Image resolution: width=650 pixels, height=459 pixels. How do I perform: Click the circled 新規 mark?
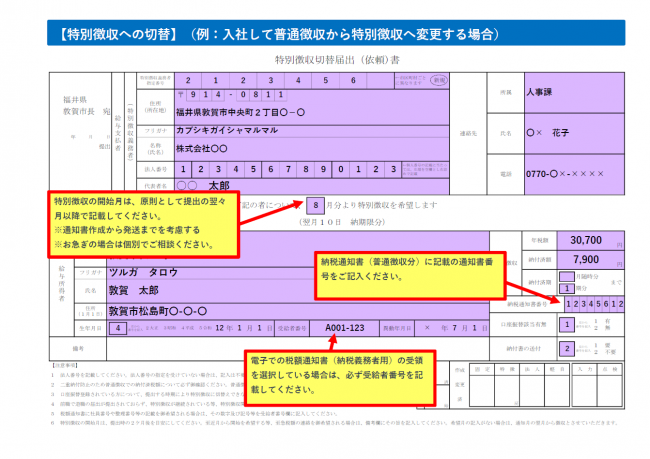click(439, 80)
